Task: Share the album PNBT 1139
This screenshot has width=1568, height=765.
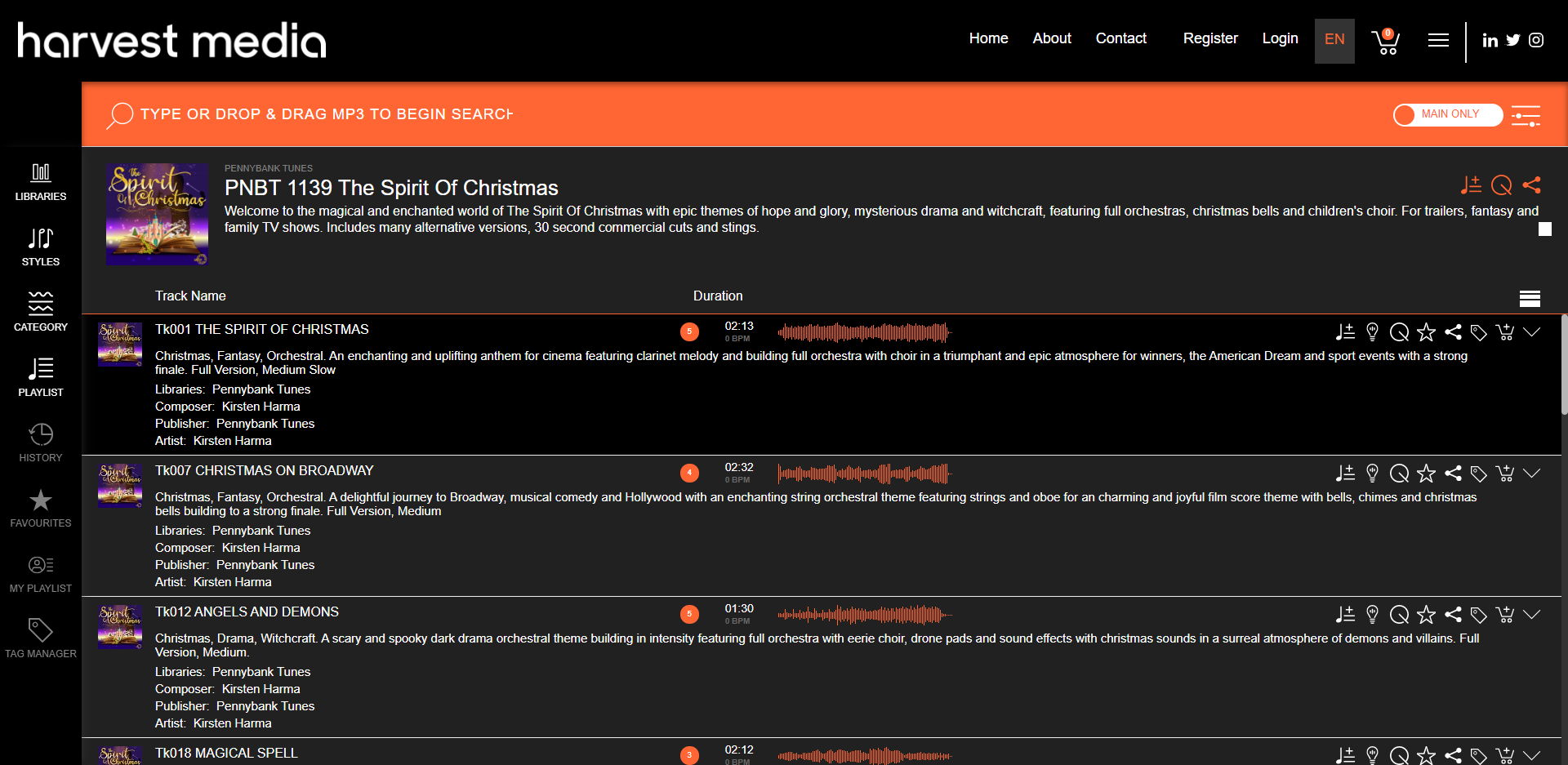Action: point(1532,185)
